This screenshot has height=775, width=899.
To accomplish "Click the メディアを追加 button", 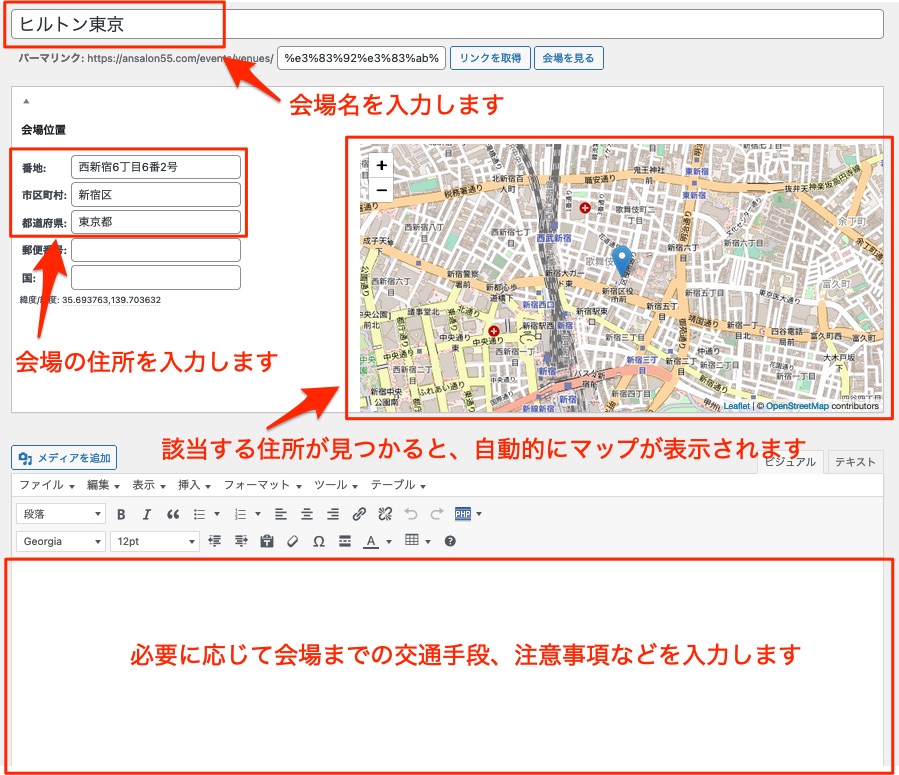I will [x=65, y=458].
